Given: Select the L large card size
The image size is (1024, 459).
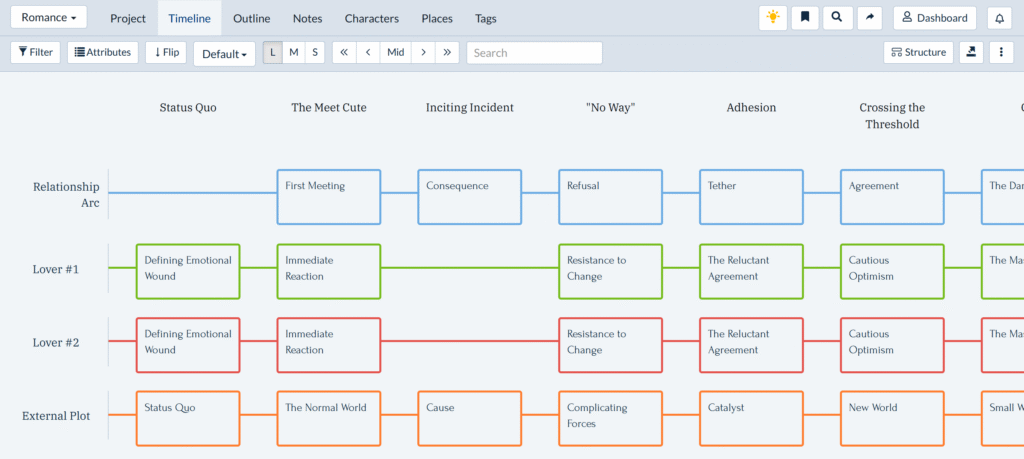Looking at the screenshot, I should tap(273, 53).
